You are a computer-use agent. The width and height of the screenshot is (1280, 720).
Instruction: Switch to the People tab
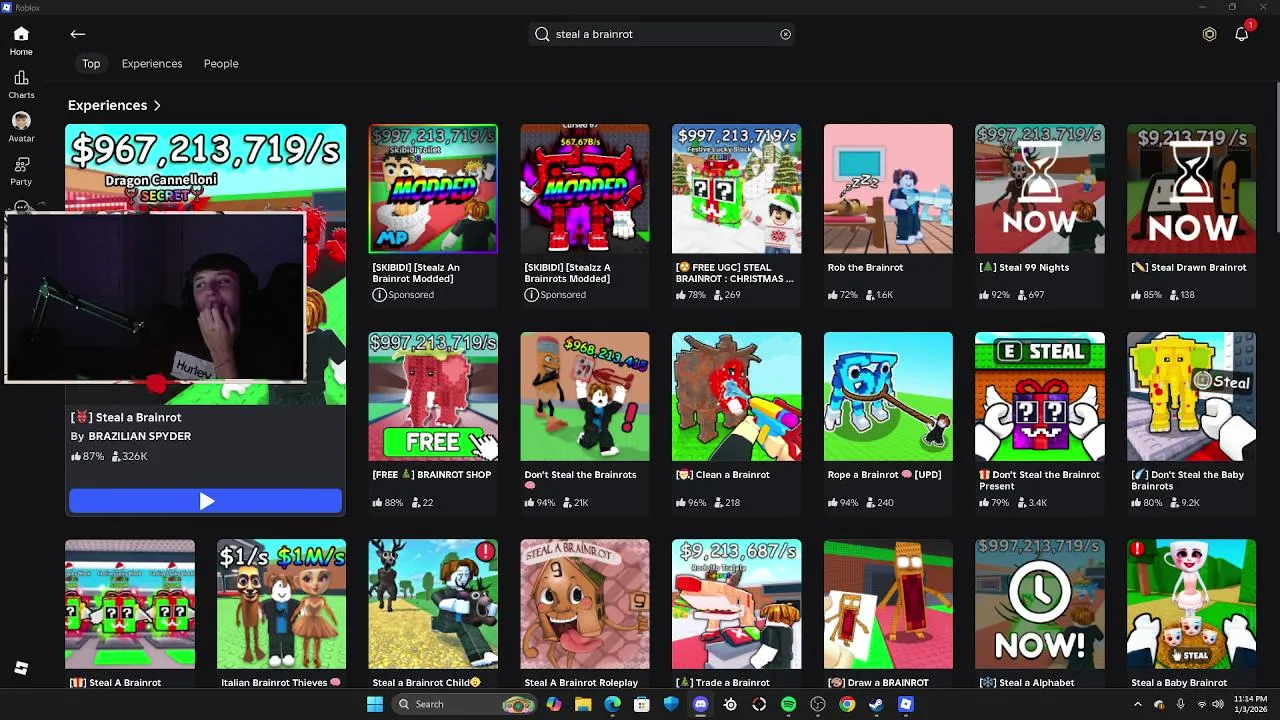221,64
